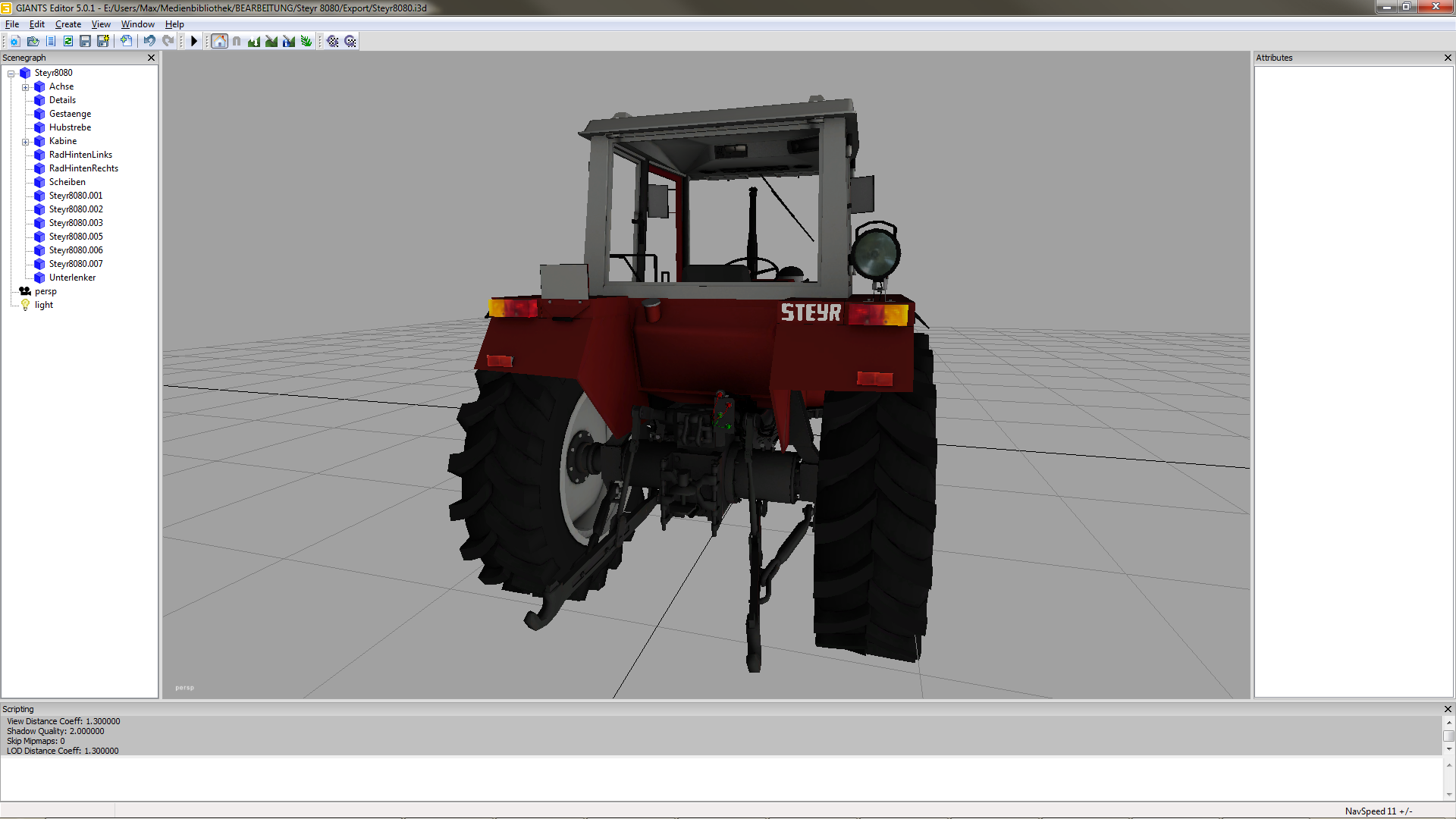Click the green reload arrows icon
The image size is (1456, 819).
point(68,41)
